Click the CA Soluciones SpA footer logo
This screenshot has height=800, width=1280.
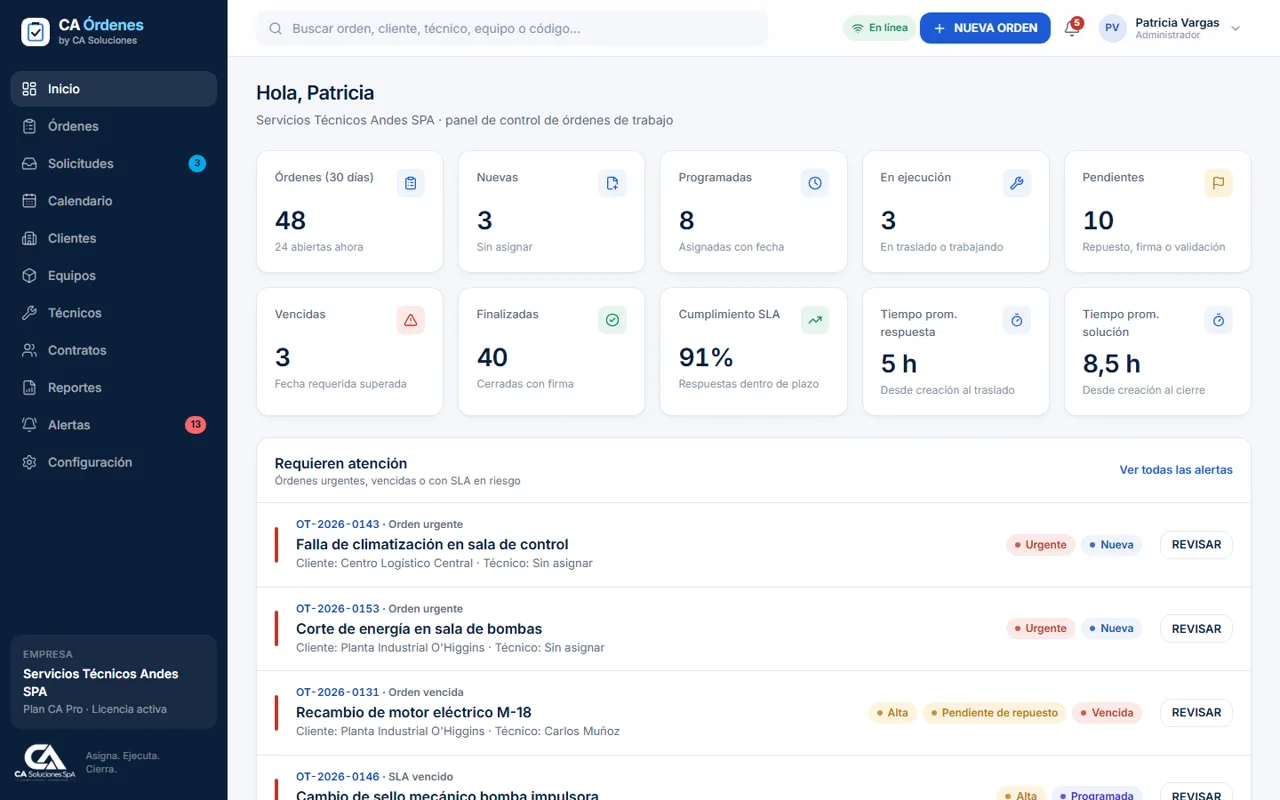[45, 761]
